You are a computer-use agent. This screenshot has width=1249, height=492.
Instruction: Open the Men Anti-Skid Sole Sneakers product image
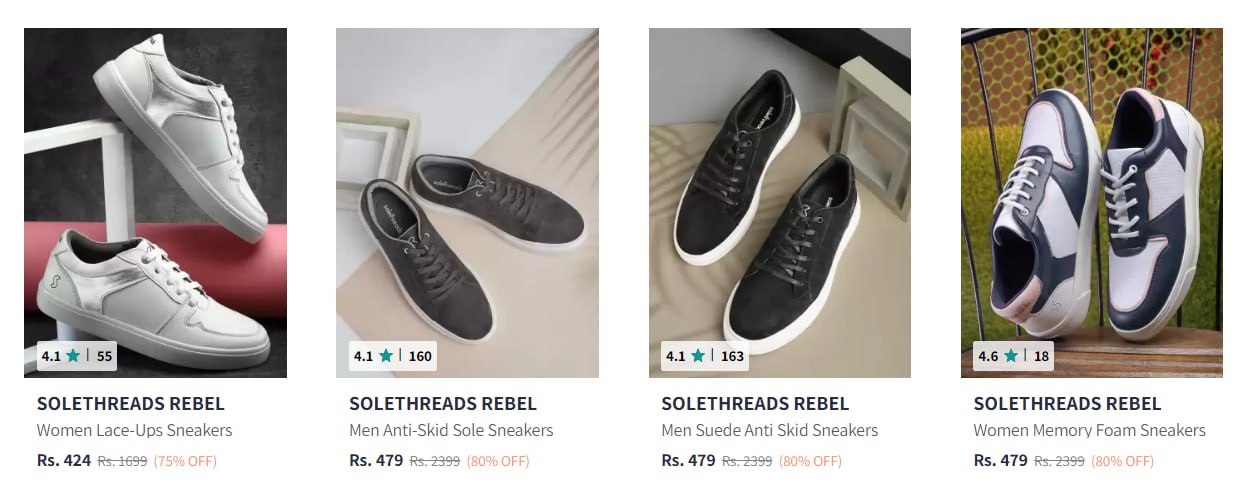click(x=467, y=202)
